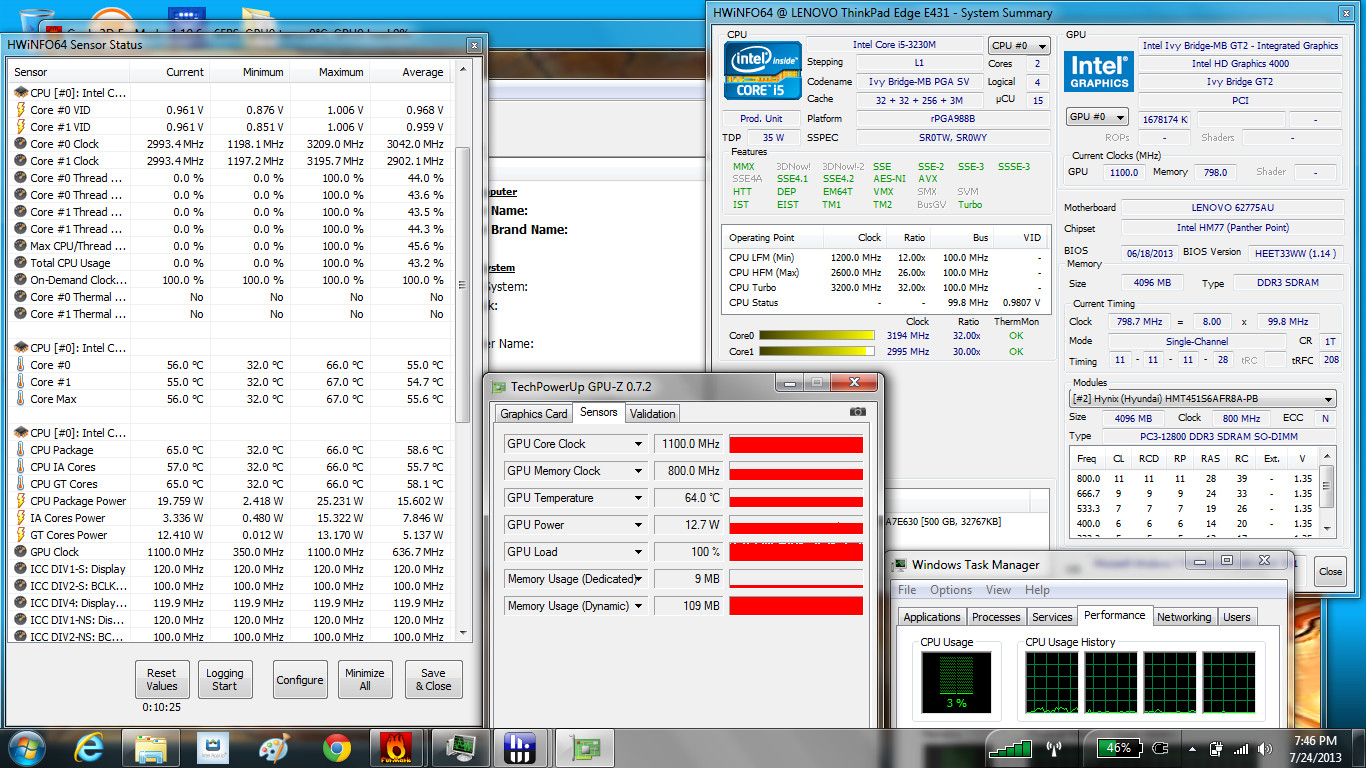Switch to GPU-Z graphics card taskbar icon

coord(583,748)
